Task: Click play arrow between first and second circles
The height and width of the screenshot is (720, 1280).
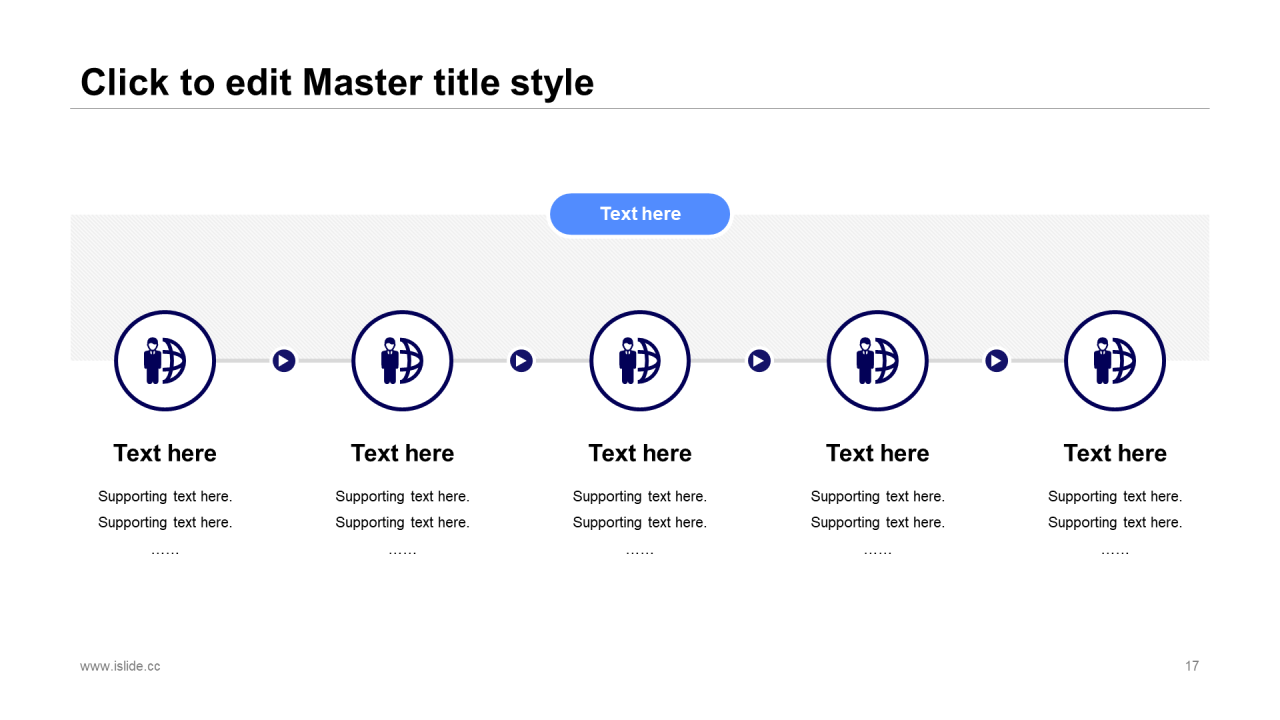Action: point(284,360)
